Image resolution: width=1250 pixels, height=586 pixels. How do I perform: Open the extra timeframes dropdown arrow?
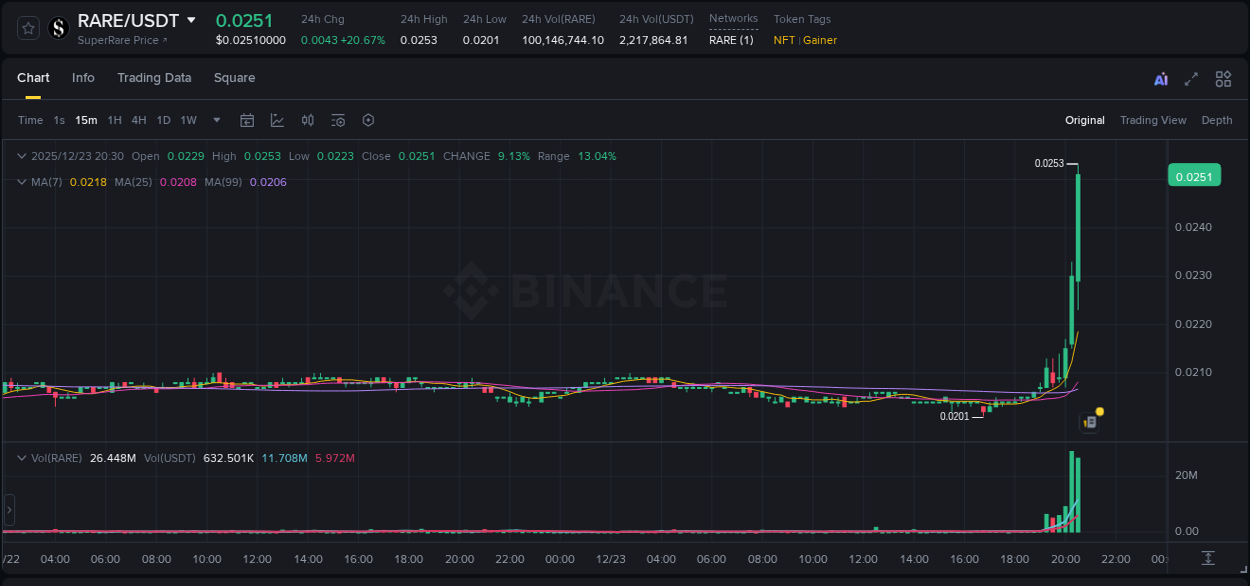[214, 120]
